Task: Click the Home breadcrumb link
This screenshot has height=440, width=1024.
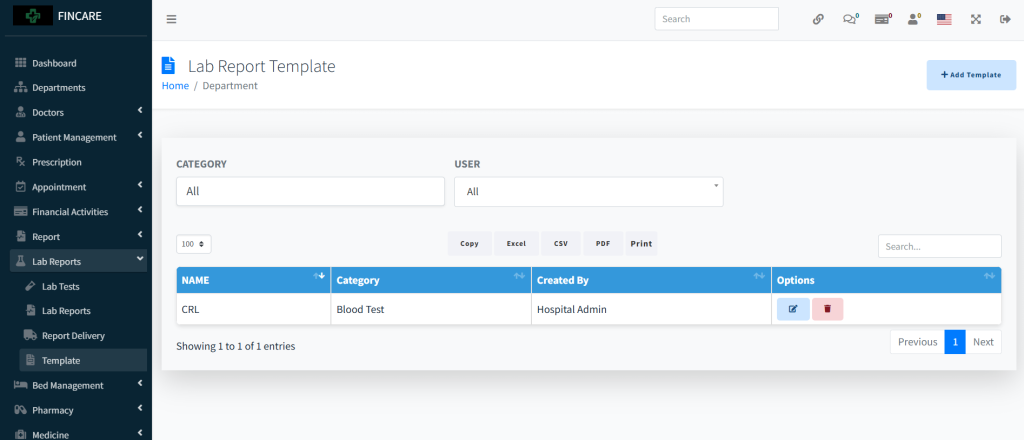Action: click(x=175, y=86)
